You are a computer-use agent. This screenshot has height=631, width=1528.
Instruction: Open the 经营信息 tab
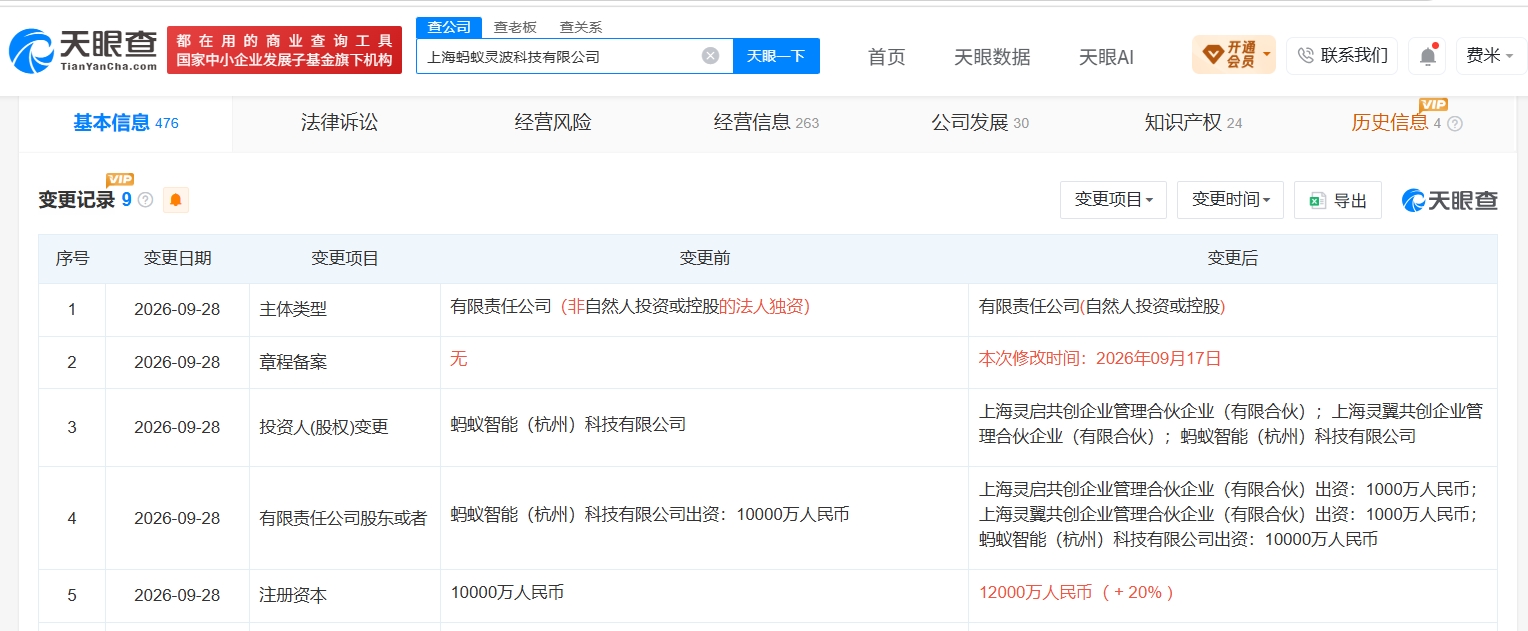coord(766,123)
